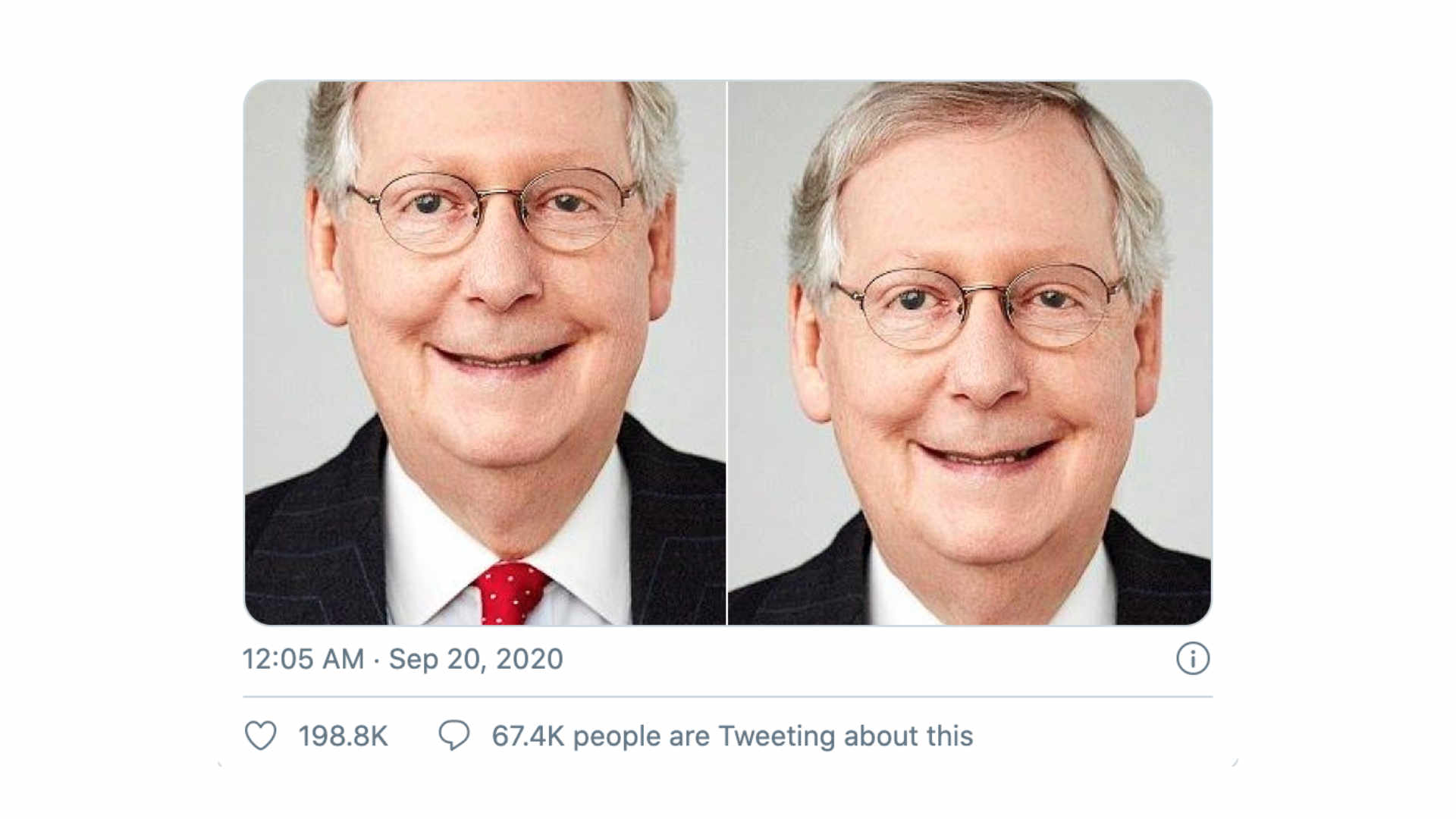Click the heart like icon

click(x=260, y=736)
